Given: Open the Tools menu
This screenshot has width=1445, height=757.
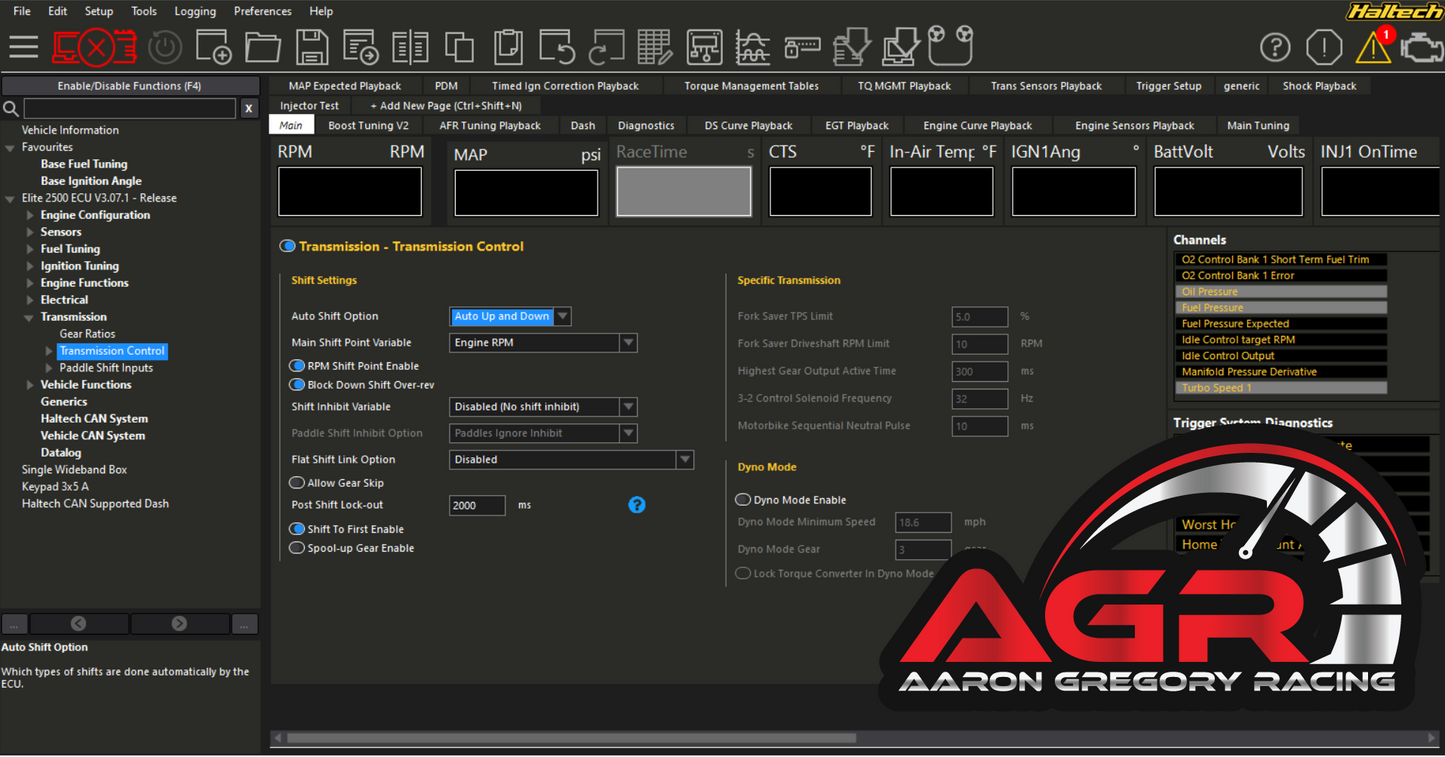Looking at the screenshot, I should coord(143,11).
